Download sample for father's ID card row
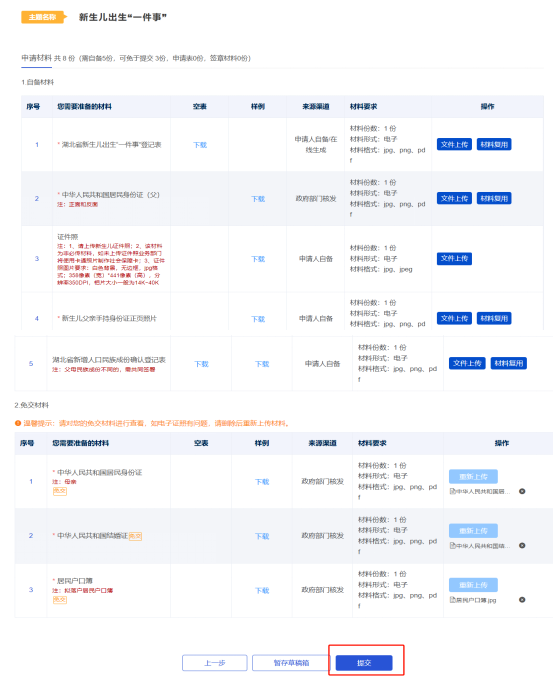The image size is (555, 680). 258,199
